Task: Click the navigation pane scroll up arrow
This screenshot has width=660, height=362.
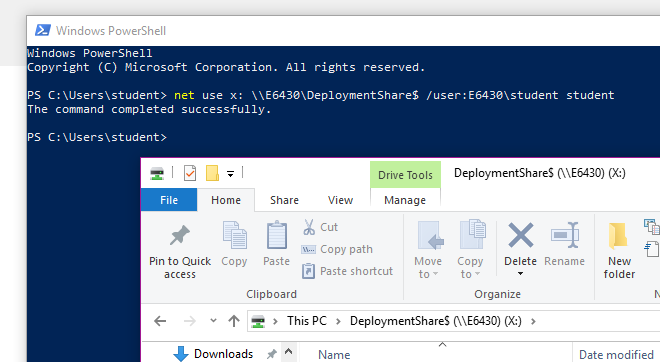Action: [288, 351]
